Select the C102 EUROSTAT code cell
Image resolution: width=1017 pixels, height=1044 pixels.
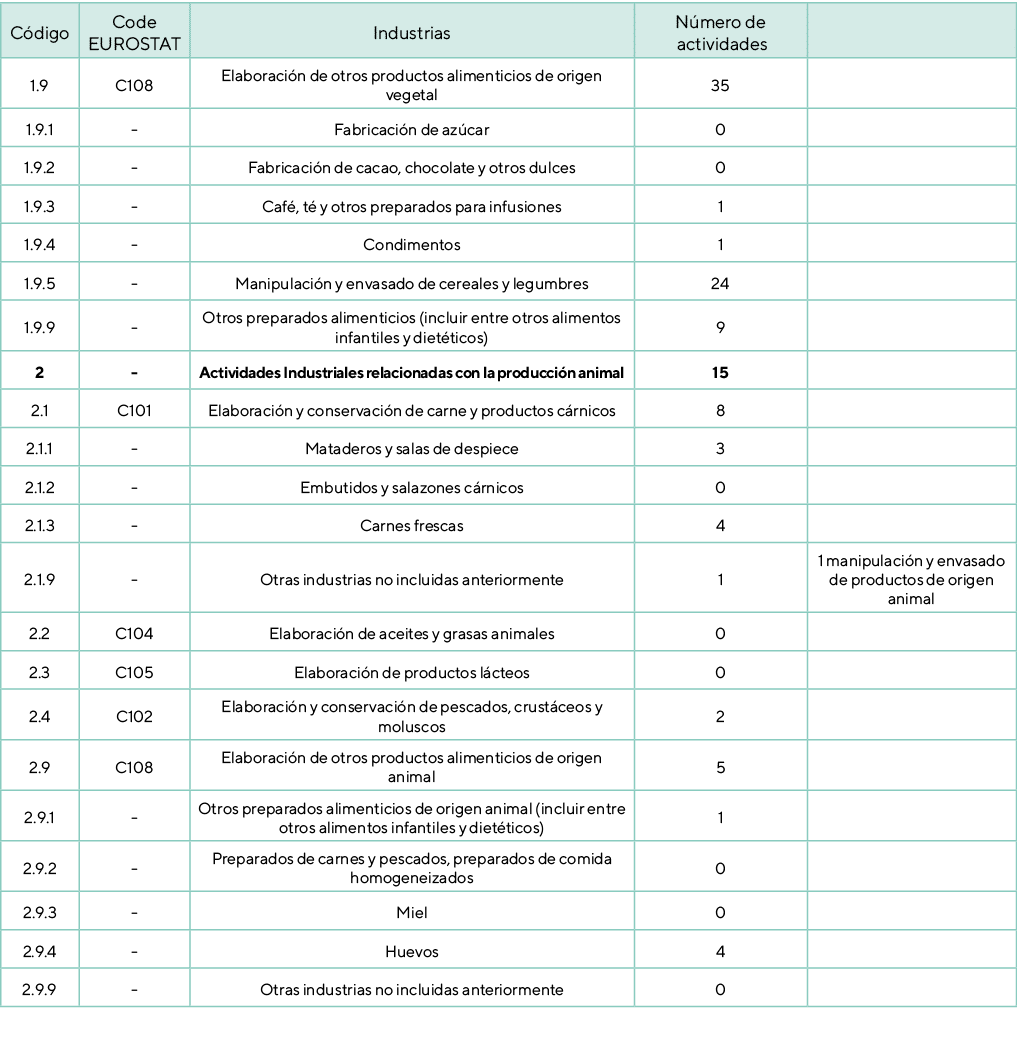(x=134, y=717)
